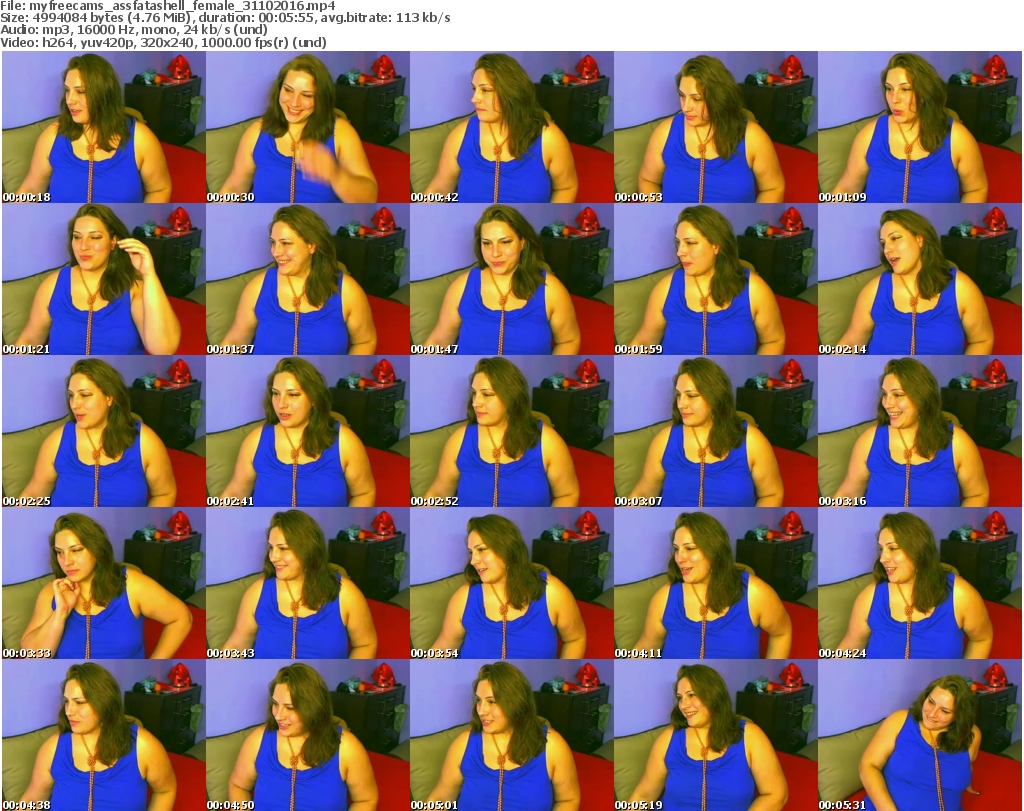Screen dimensions: 1024x811
Task: Select the thumbnail timestamped 00:01:59
Action: coord(716,279)
